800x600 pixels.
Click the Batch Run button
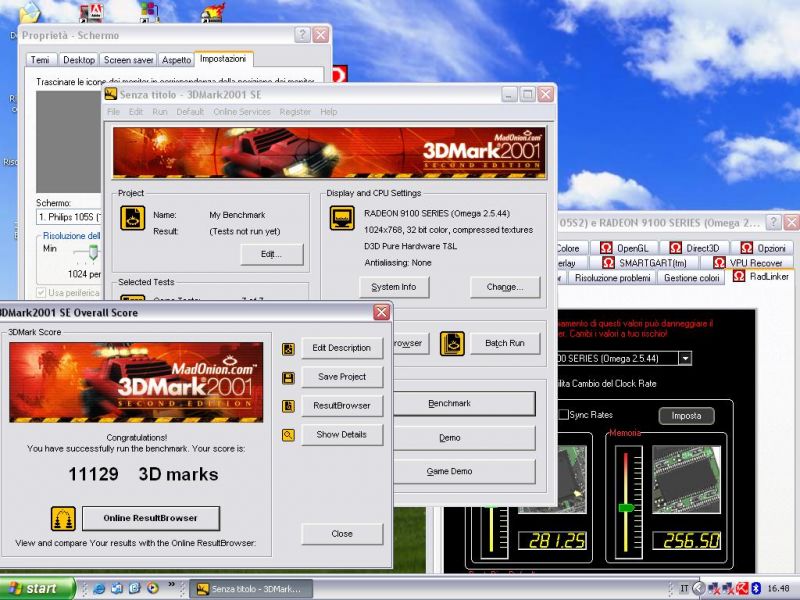click(505, 343)
